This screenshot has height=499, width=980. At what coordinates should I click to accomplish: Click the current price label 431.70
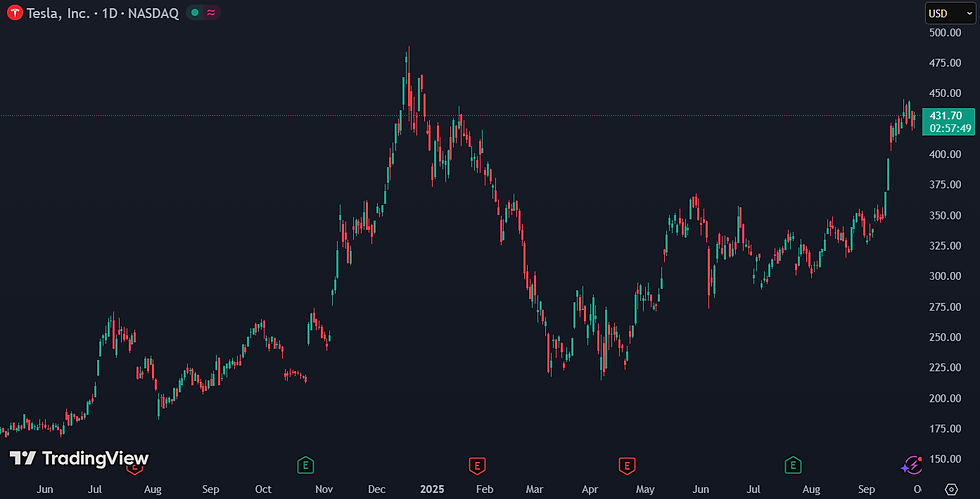coord(946,116)
